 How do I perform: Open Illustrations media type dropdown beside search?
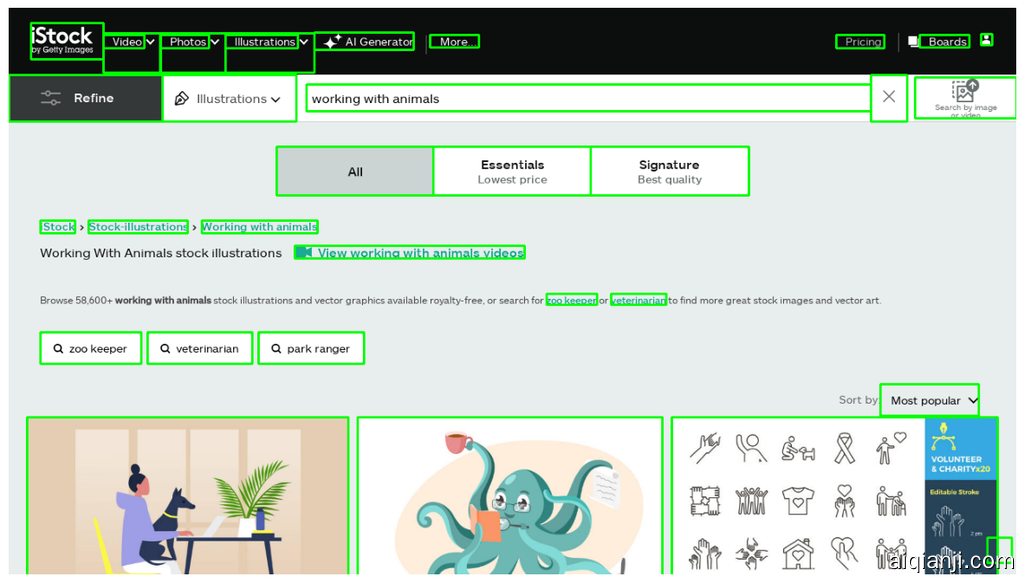[229, 99]
